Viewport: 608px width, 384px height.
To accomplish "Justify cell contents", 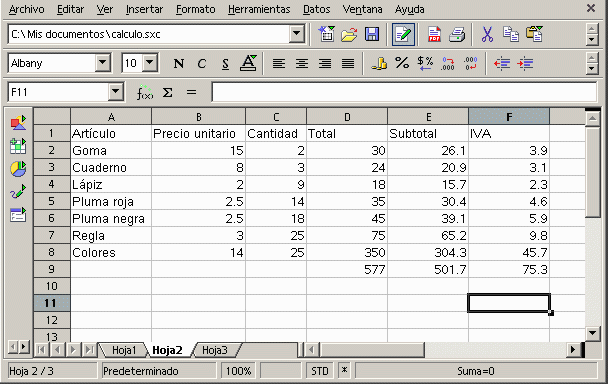I will tap(348, 63).
